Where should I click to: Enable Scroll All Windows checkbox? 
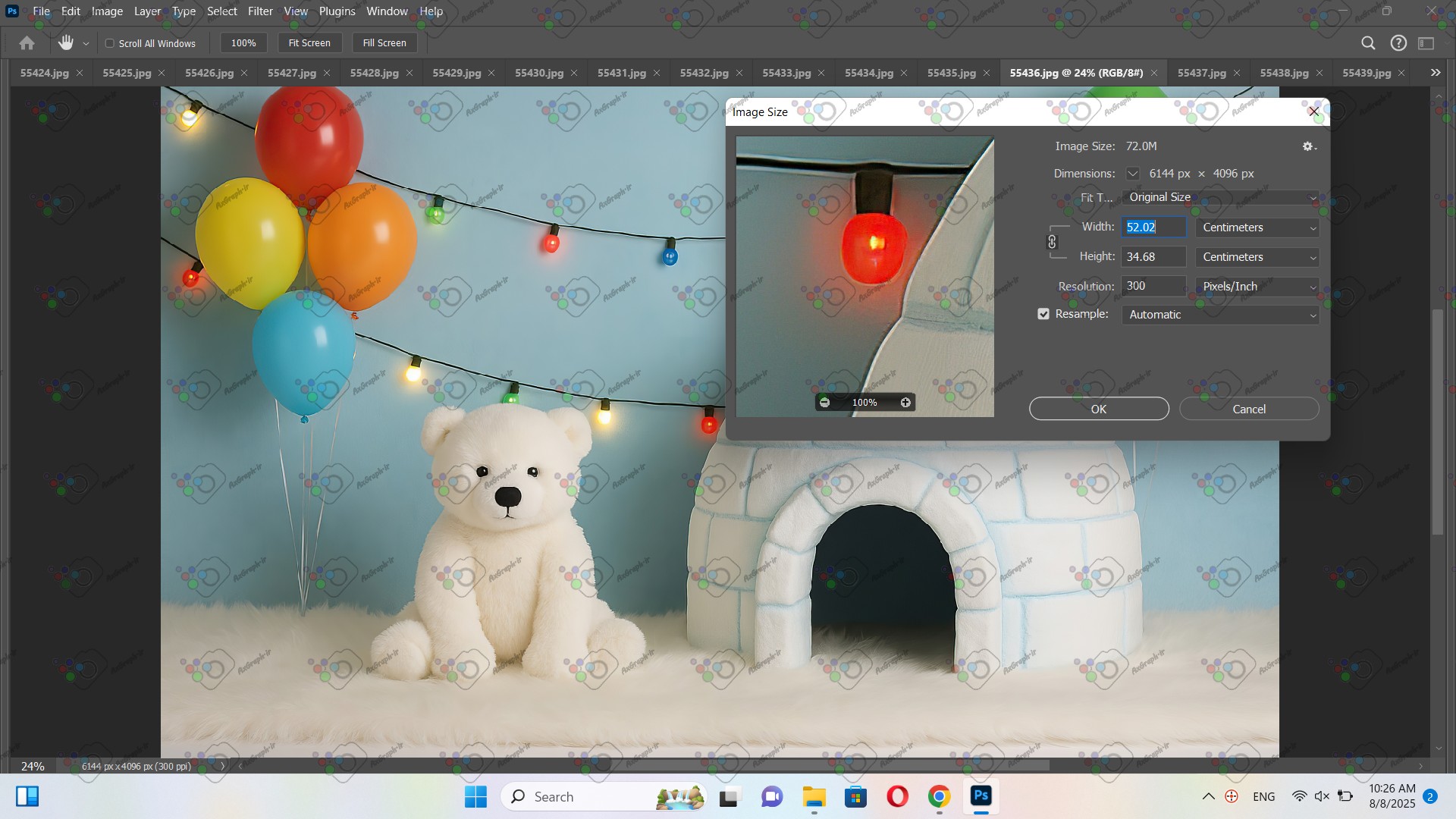(x=110, y=43)
